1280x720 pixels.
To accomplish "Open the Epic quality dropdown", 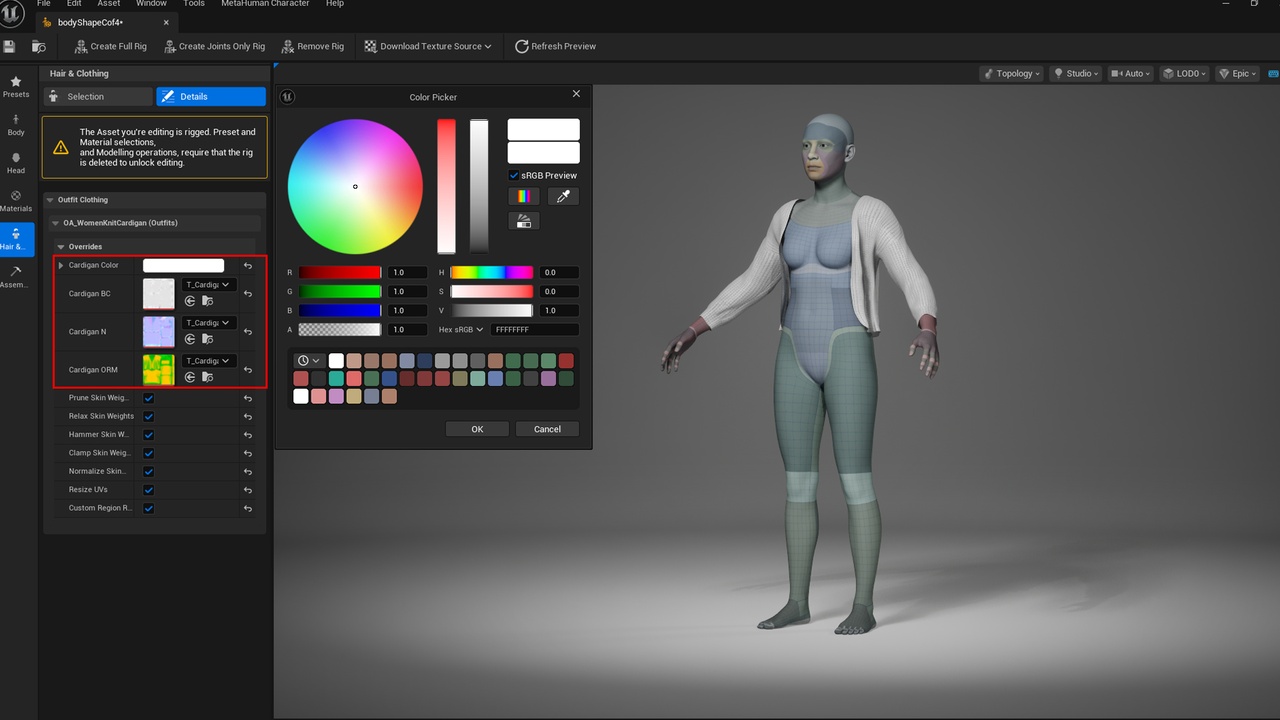I will 1237,73.
